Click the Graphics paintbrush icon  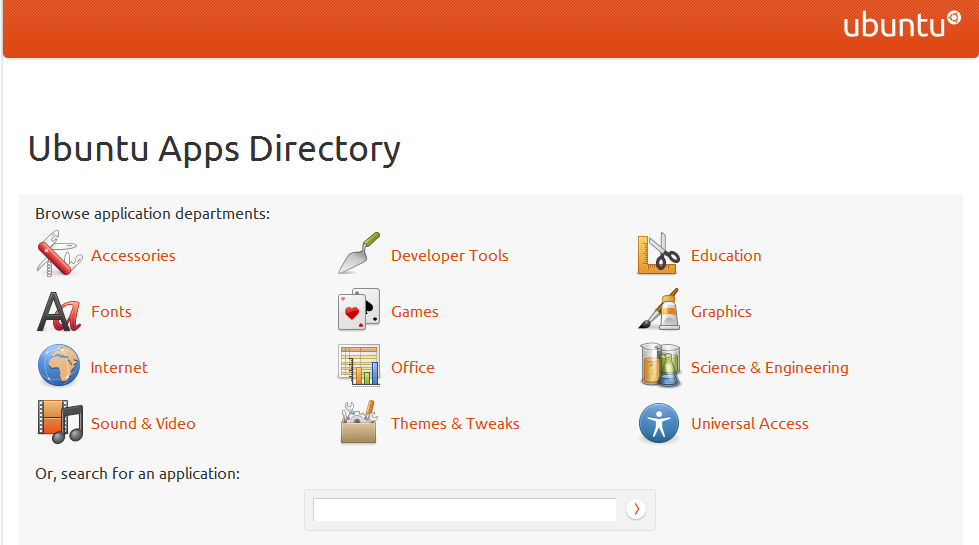click(x=659, y=309)
